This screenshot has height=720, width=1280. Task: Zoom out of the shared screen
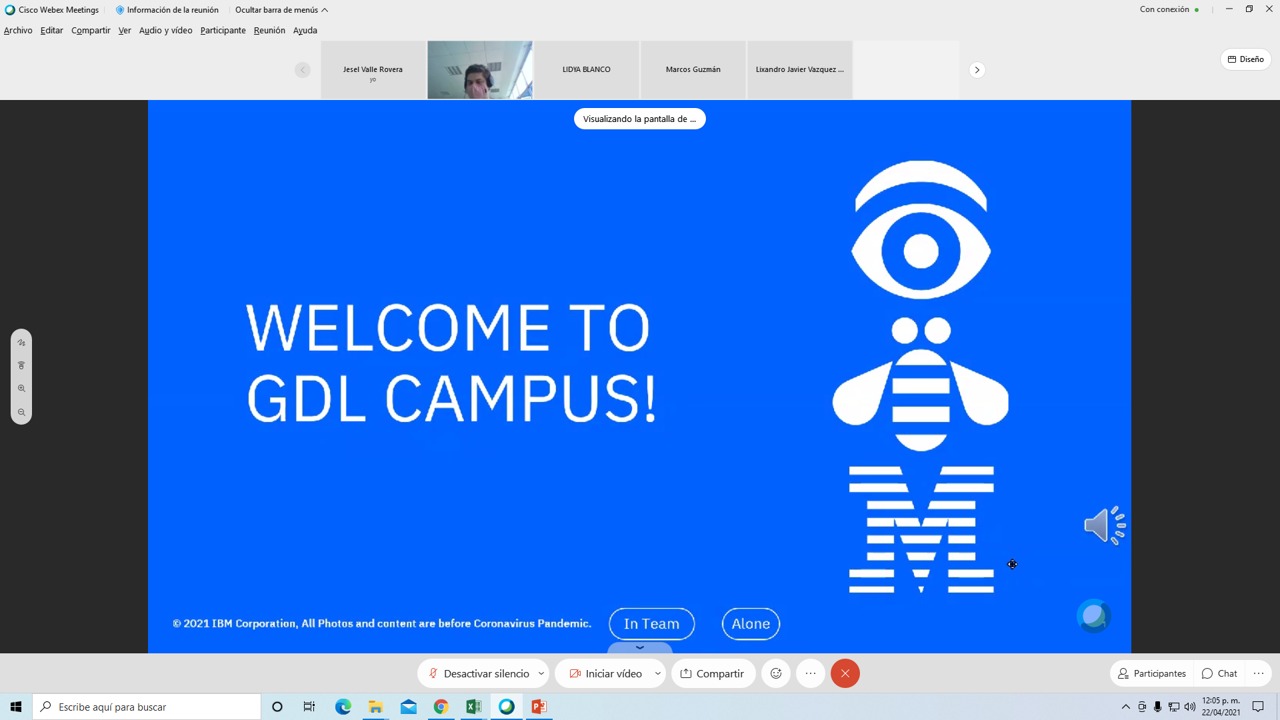point(21,412)
